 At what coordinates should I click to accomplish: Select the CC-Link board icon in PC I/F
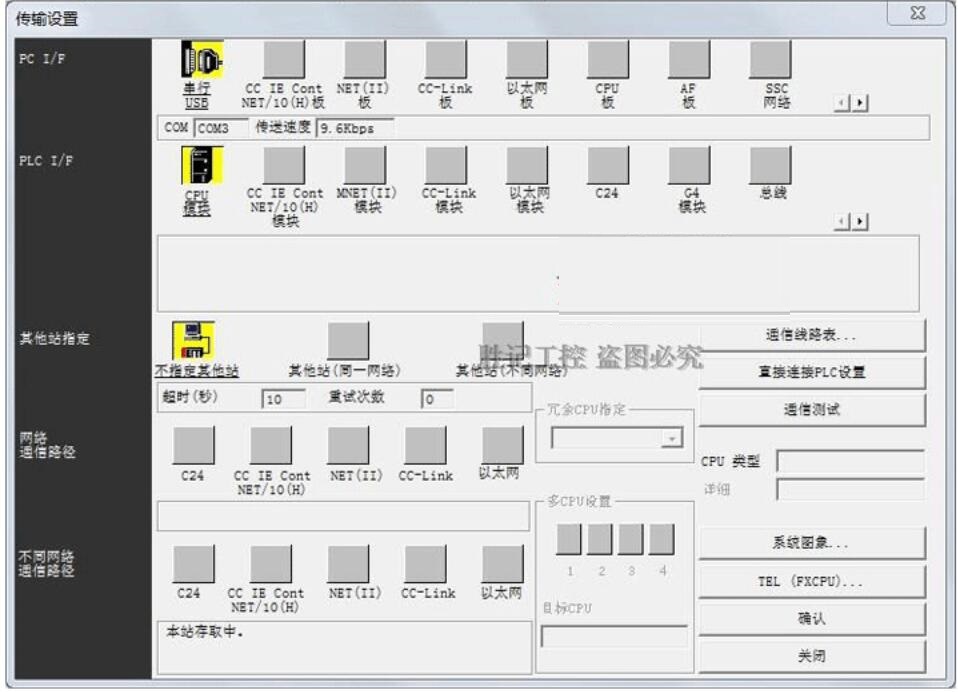(x=446, y=59)
